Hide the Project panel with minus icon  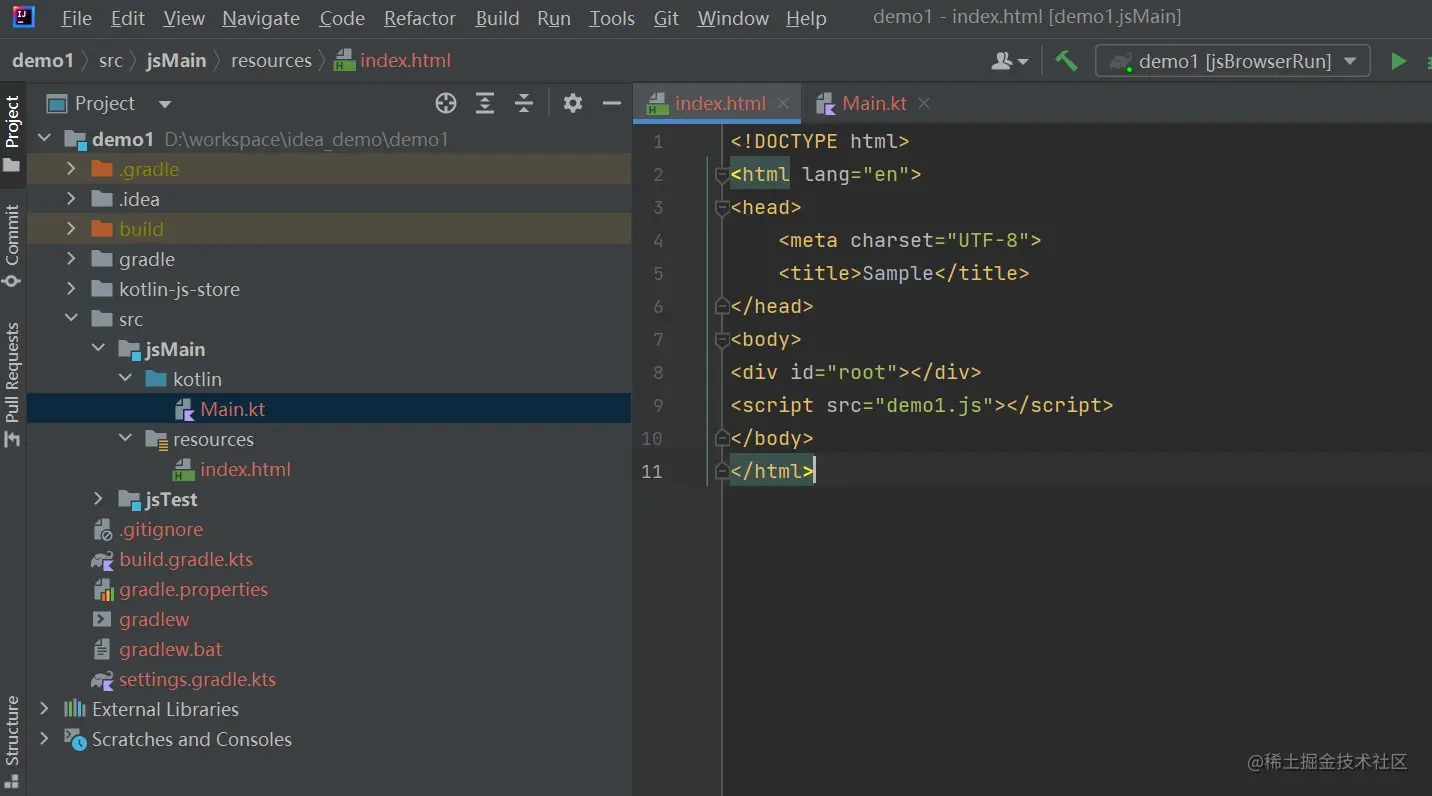coord(612,103)
